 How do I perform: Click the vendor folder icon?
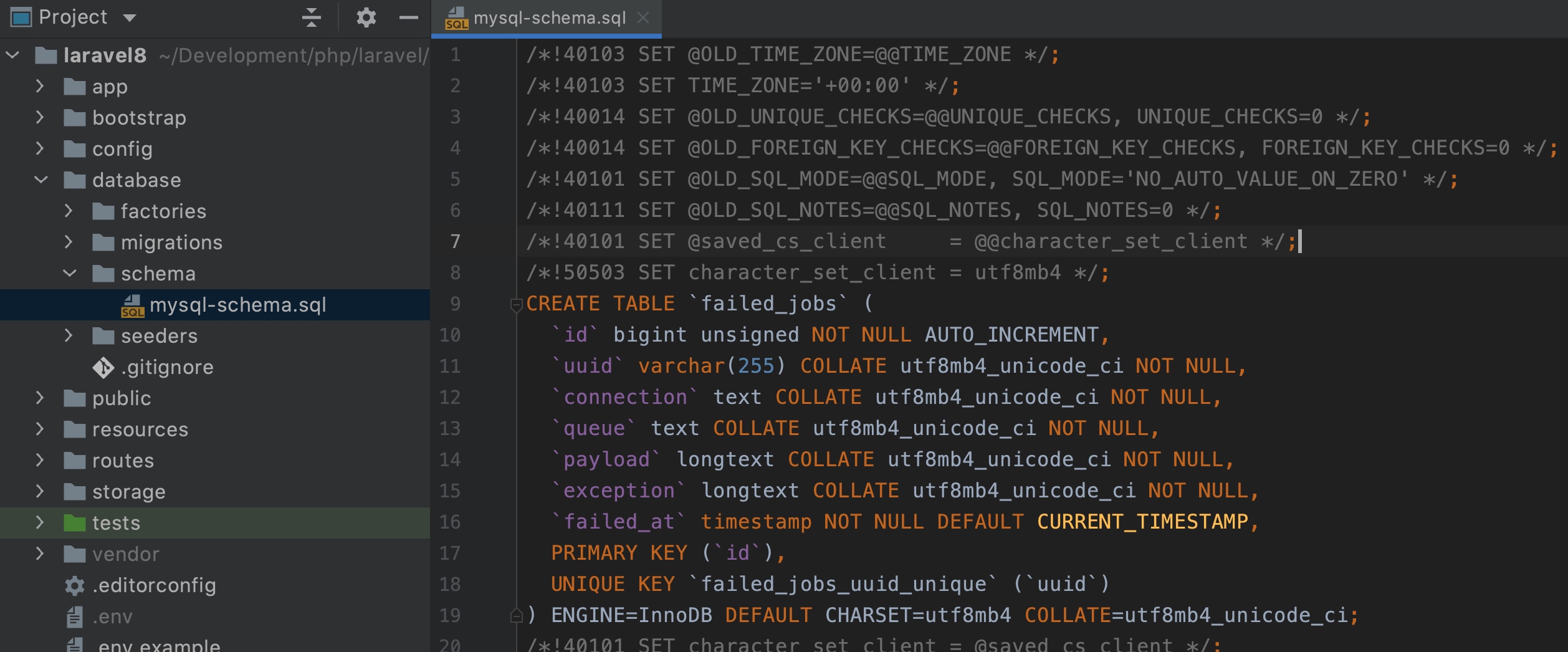pyautogui.click(x=75, y=554)
